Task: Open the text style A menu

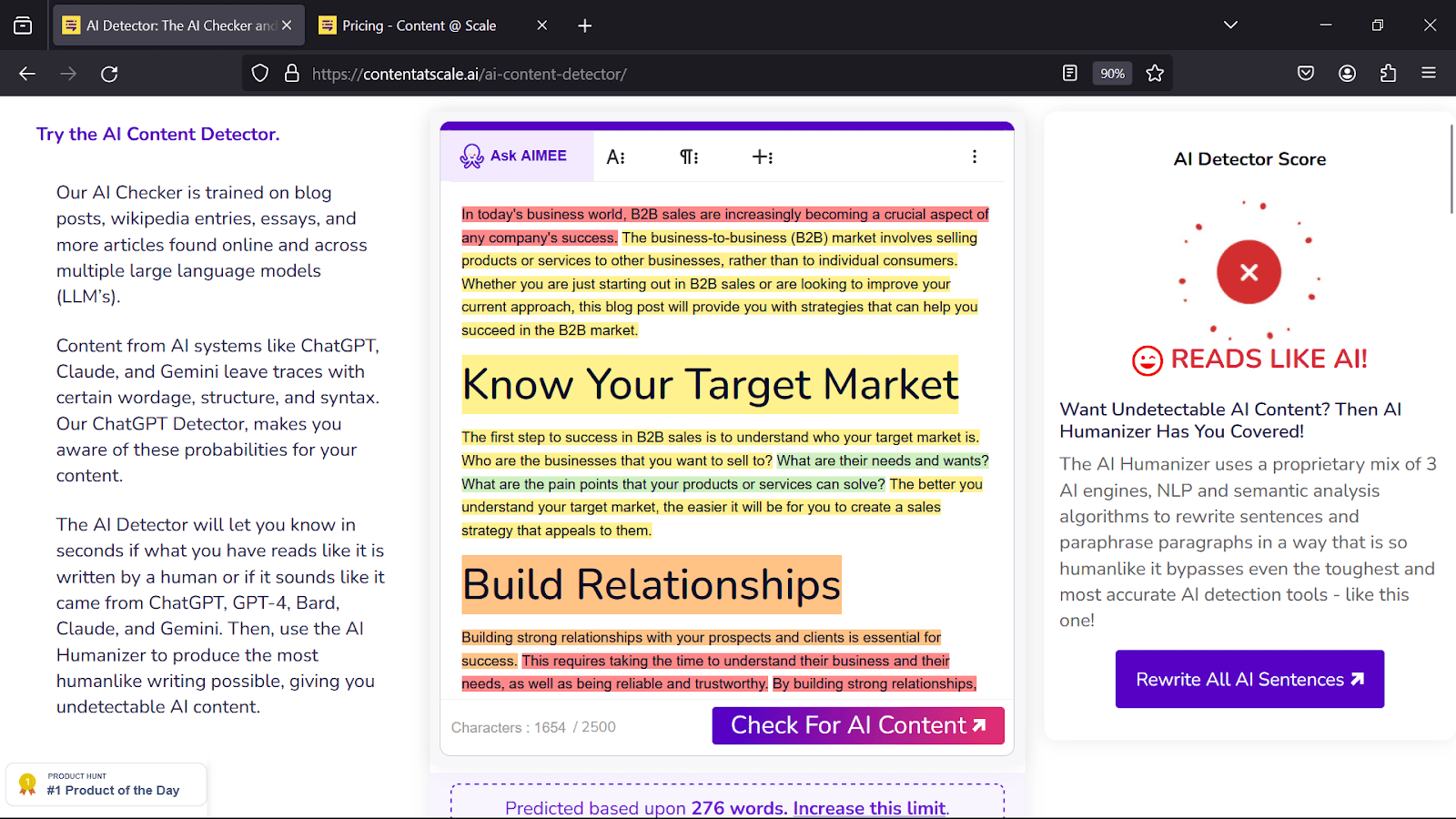Action: (x=616, y=157)
